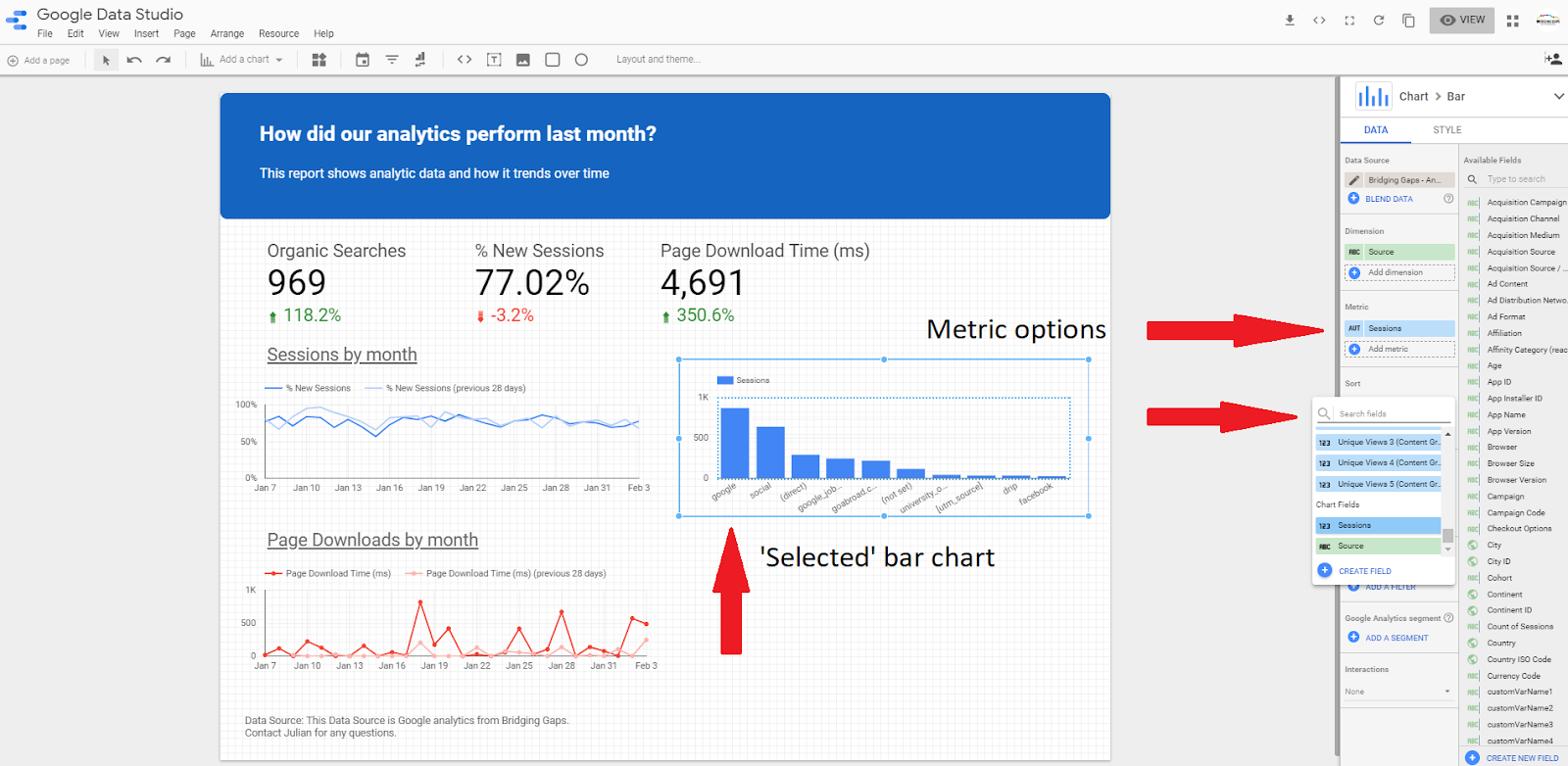Viewport: 1568px width, 766px height.
Task: Select Unique Views 3 field
Action: [1378, 443]
